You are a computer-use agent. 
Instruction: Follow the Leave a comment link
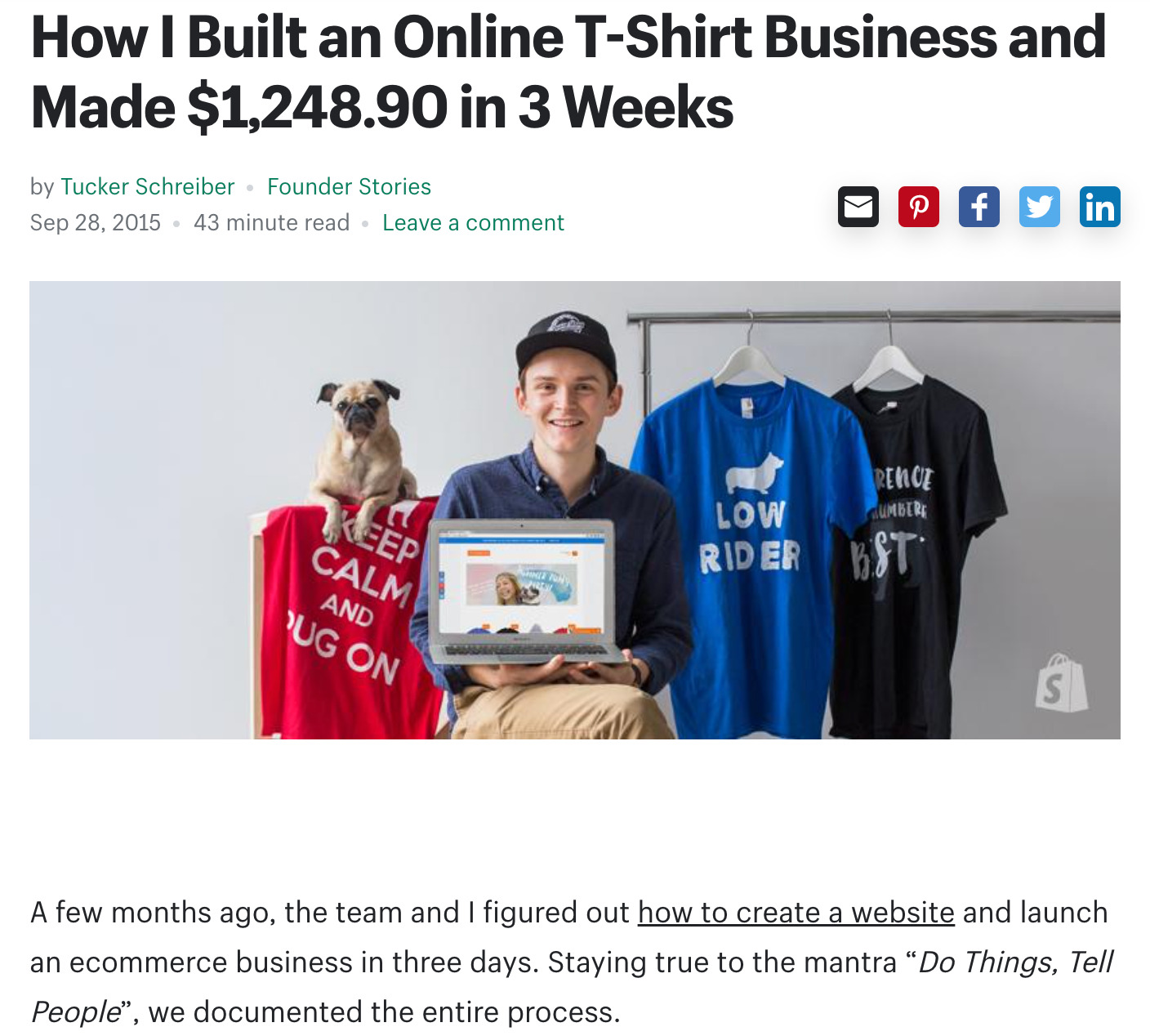coord(473,223)
